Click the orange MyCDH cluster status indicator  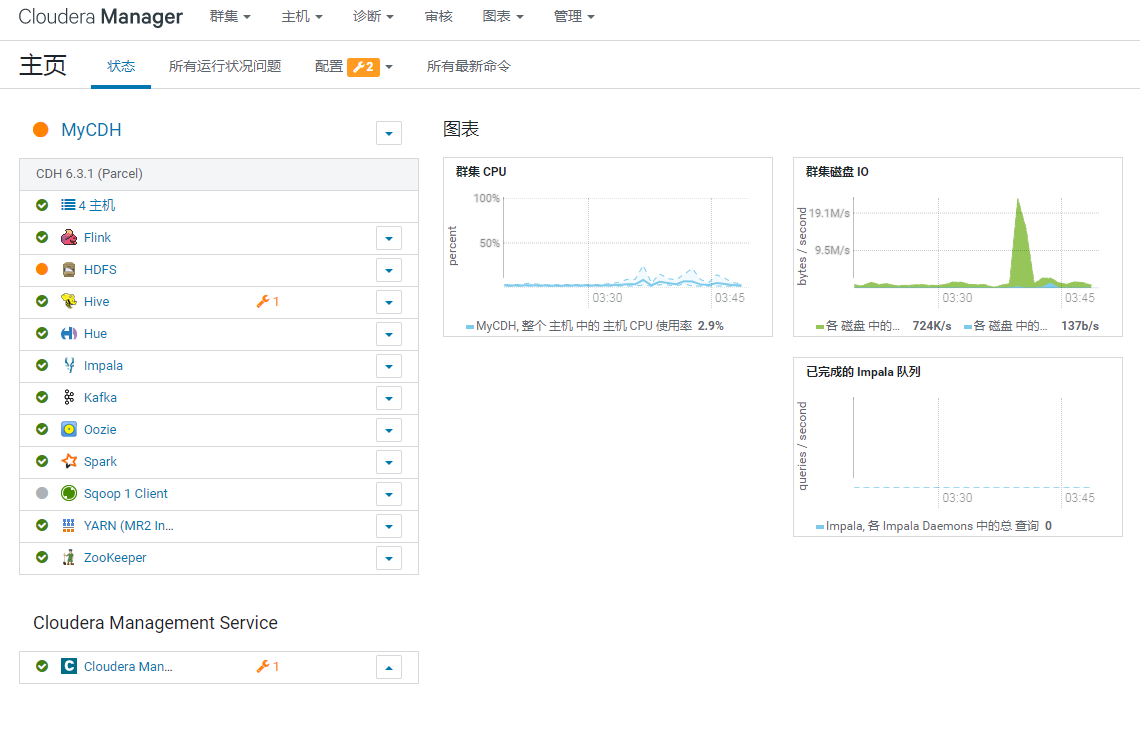click(x=41, y=129)
